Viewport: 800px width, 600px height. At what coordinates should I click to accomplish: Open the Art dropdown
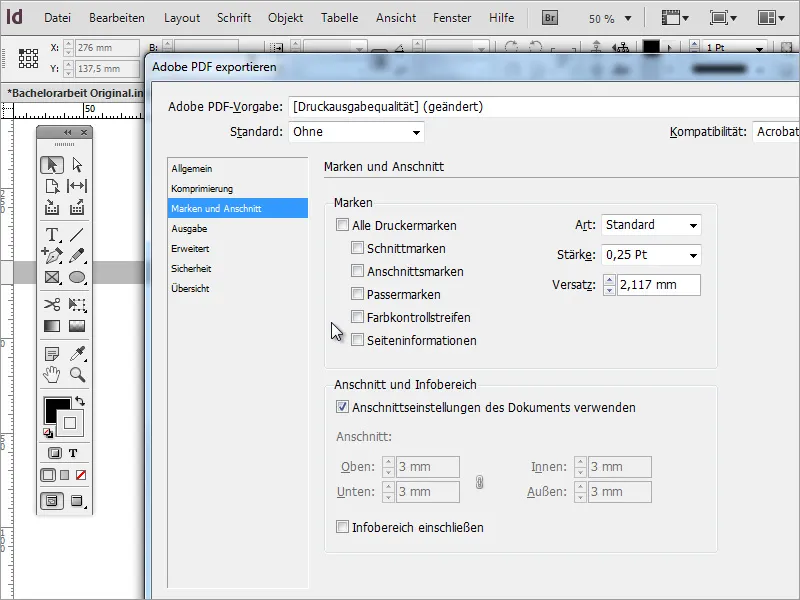[651, 225]
